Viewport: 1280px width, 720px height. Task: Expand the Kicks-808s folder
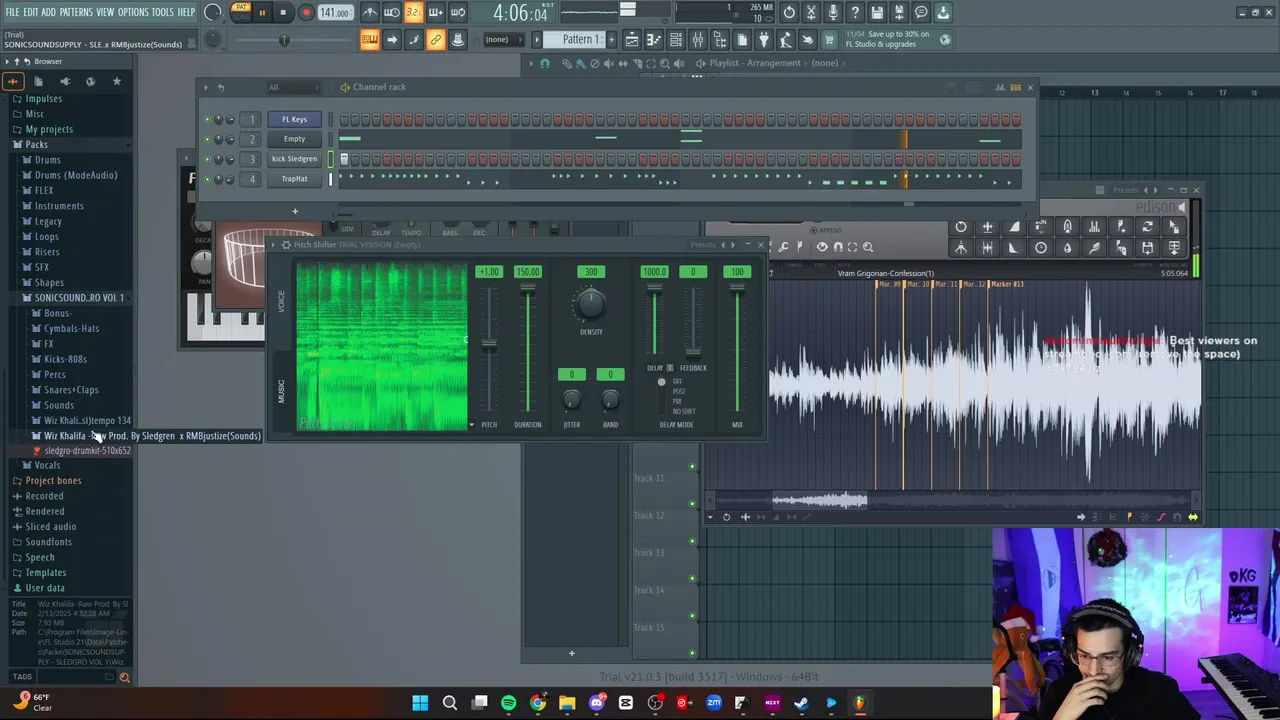tap(65, 359)
